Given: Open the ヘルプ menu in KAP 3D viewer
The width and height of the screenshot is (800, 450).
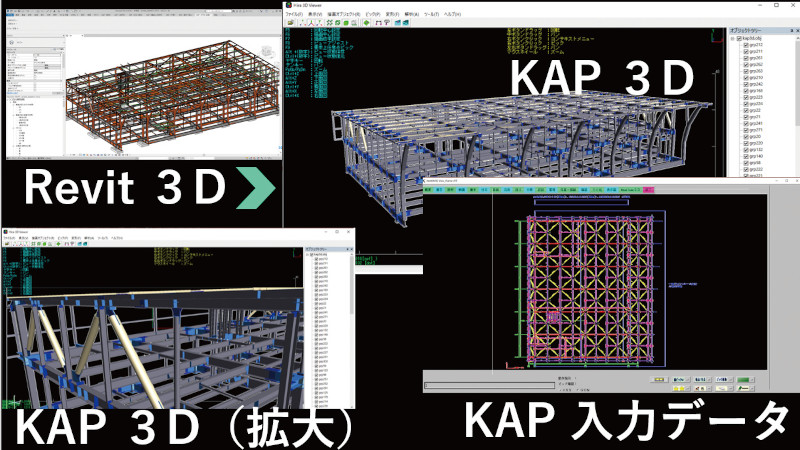Looking at the screenshot, I should coord(453,14).
